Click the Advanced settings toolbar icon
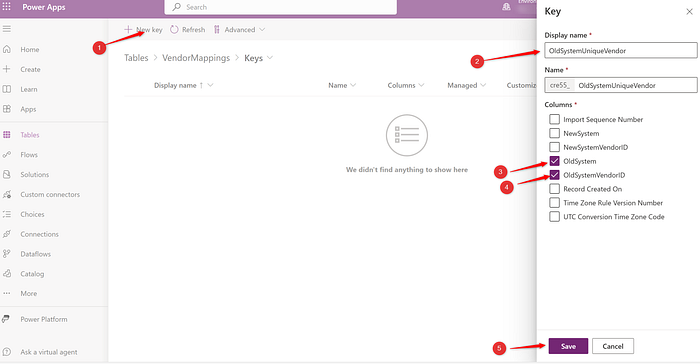This screenshot has height=364, width=700. pyautogui.click(x=217, y=29)
